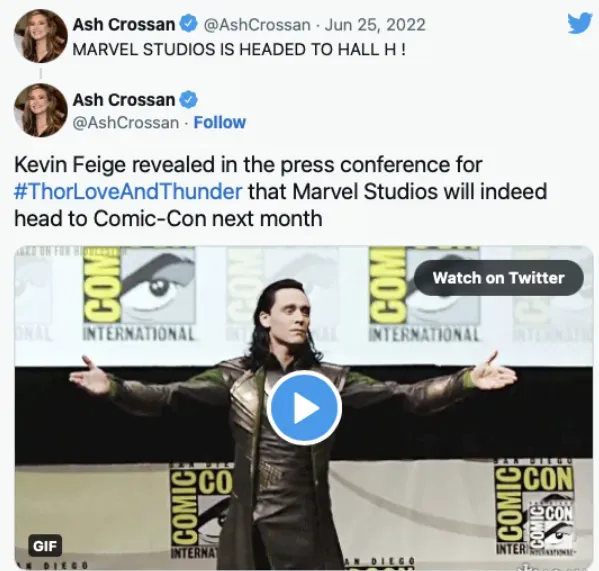
Task: Open Jun 25, 2022 tweet timestamp
Action: click(x=375, y=25)
